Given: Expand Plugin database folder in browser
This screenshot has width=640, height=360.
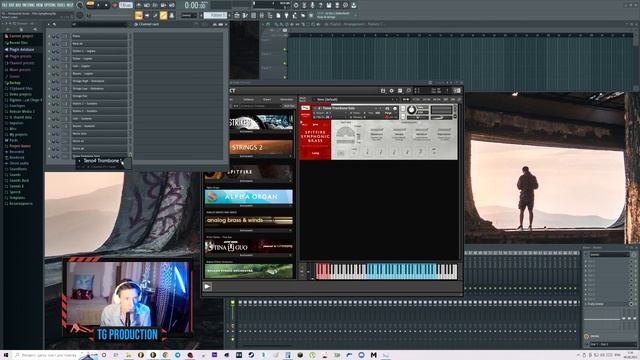Looking at the screenshot, I should 22,49.
